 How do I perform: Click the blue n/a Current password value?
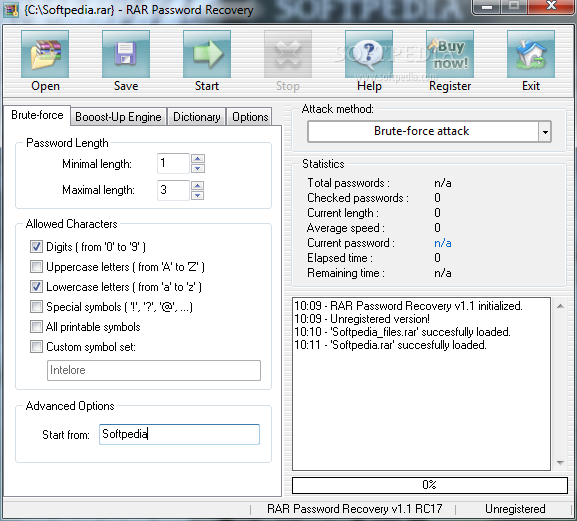443,243
